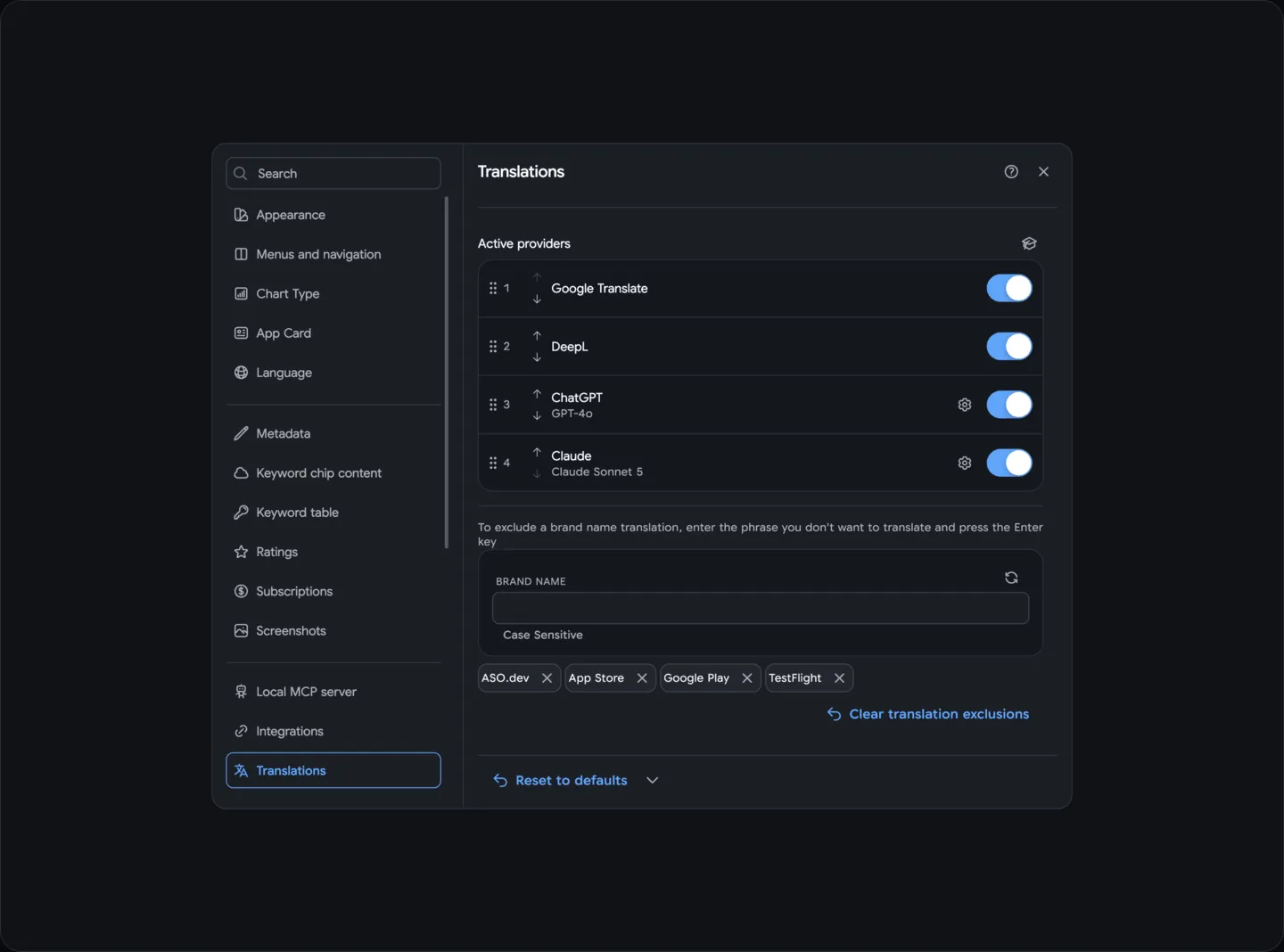
Task: Select the Metadata section
Action: pyautogui.click(x=333, y=433)
